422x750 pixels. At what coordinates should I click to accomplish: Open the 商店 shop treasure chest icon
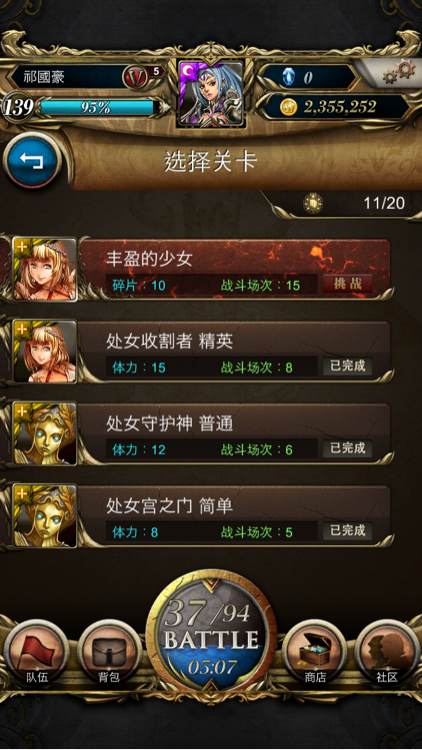[x=314, y=652]
